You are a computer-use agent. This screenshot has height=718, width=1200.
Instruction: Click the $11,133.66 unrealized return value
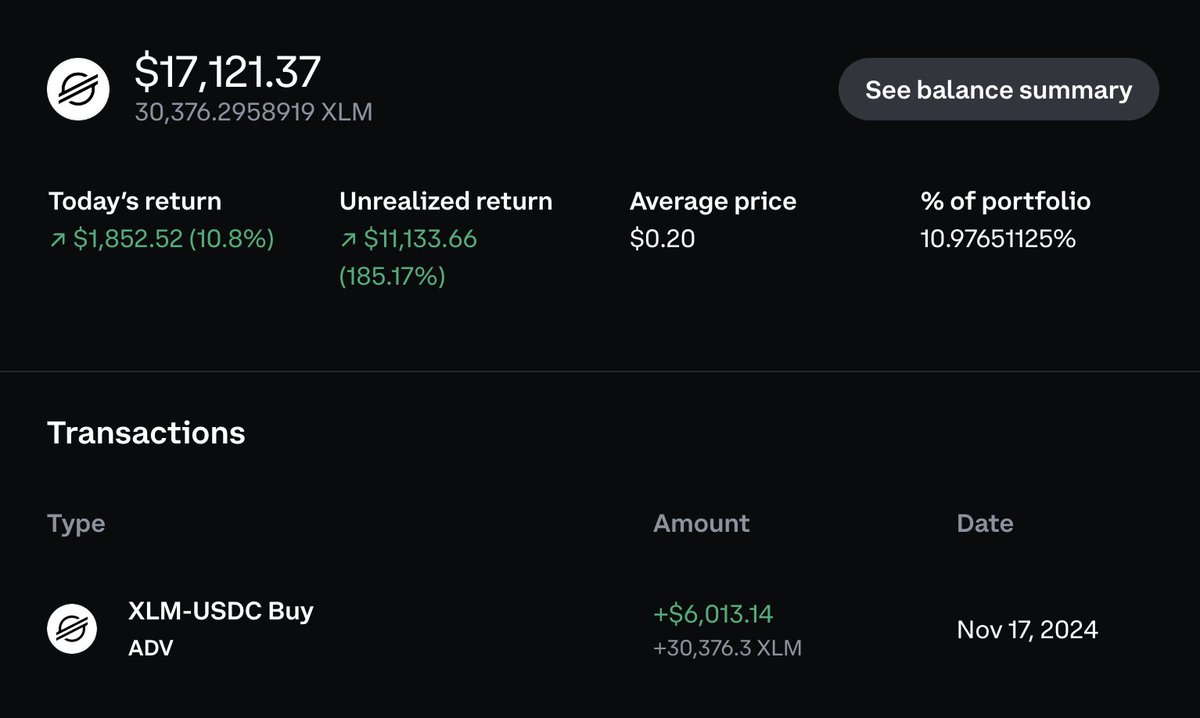[x=420, y=240]
